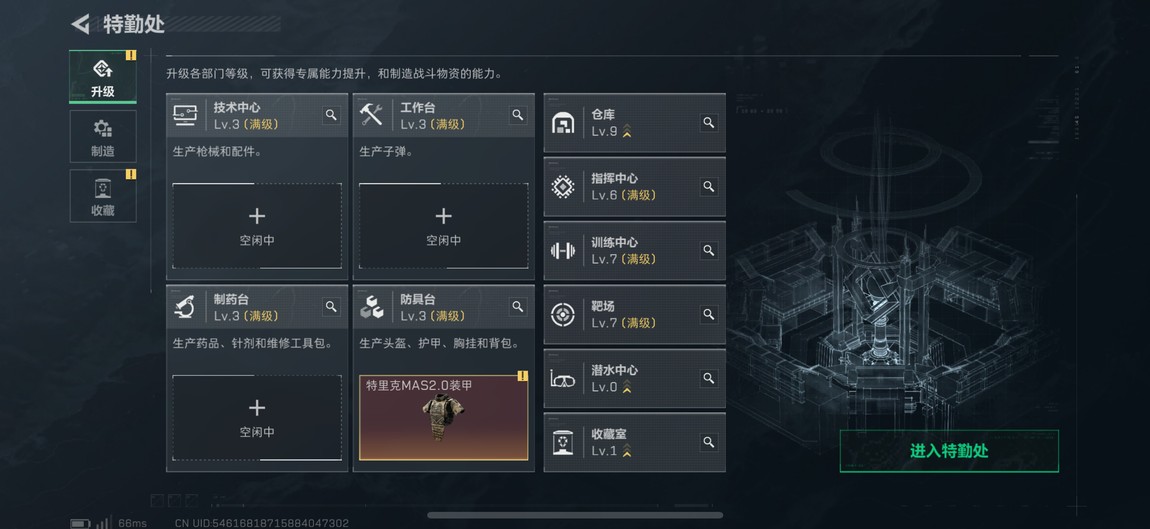This screenshot has width=1150, height=529.
Task: Click the 靶场 magnifier icon
Action: [x=708, y=314]
